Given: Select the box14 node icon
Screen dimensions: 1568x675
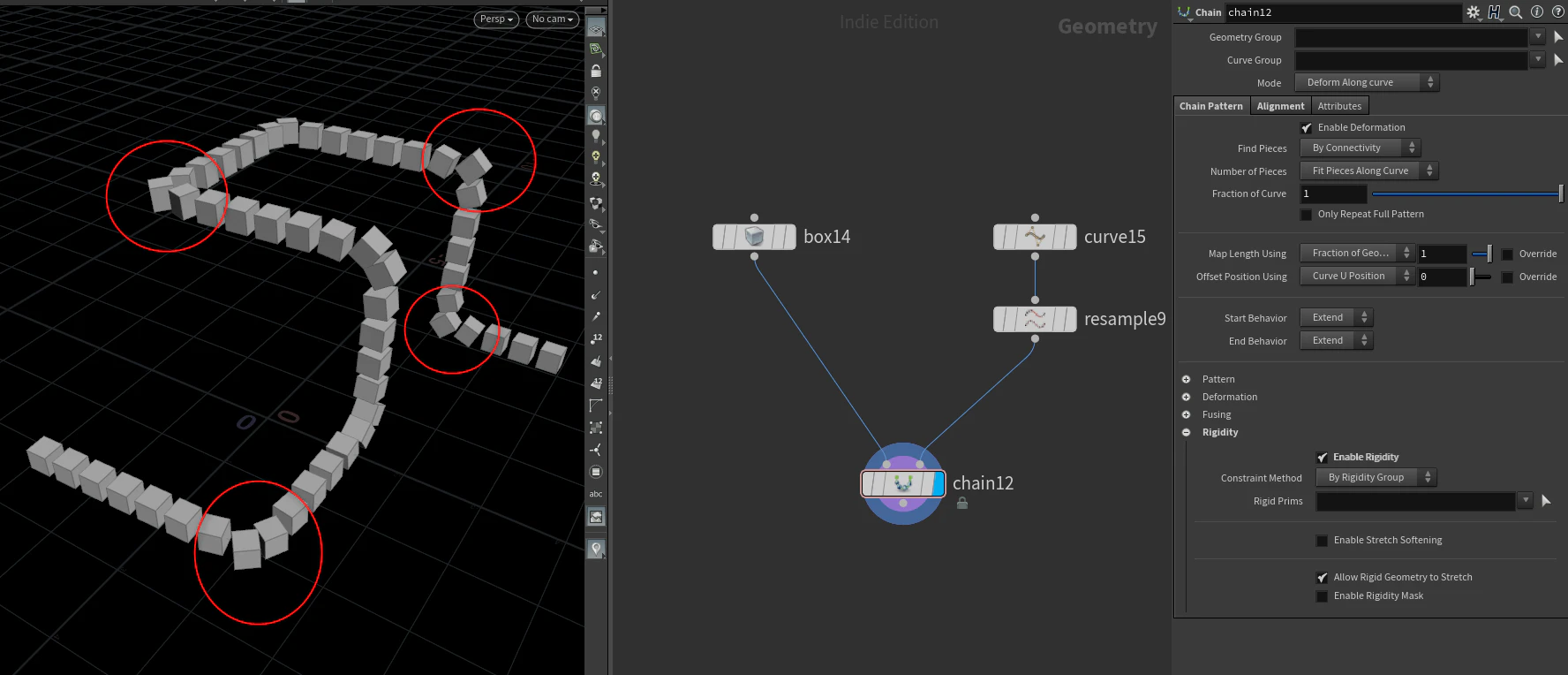Looking at the screenshot, I should click(x=754, y=237).
